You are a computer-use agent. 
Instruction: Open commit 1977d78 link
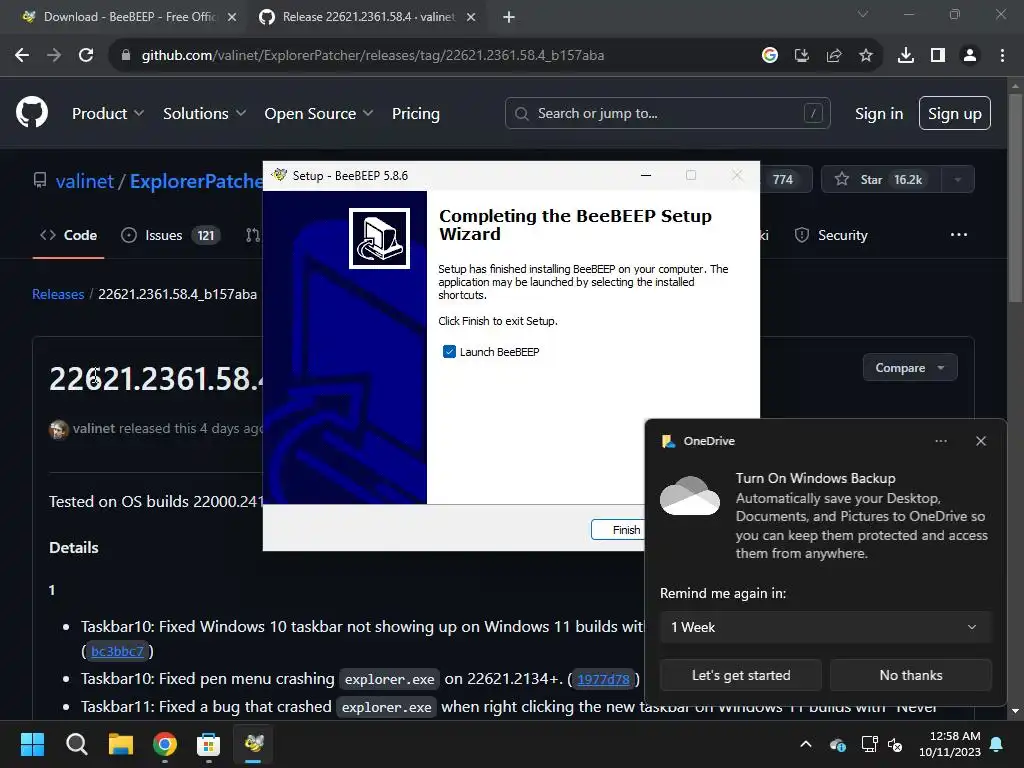603,679
